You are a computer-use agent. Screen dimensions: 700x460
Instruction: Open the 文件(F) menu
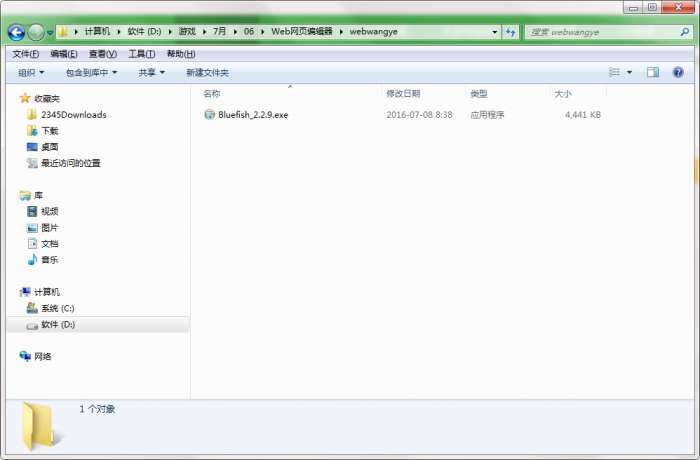coord(25,54)
